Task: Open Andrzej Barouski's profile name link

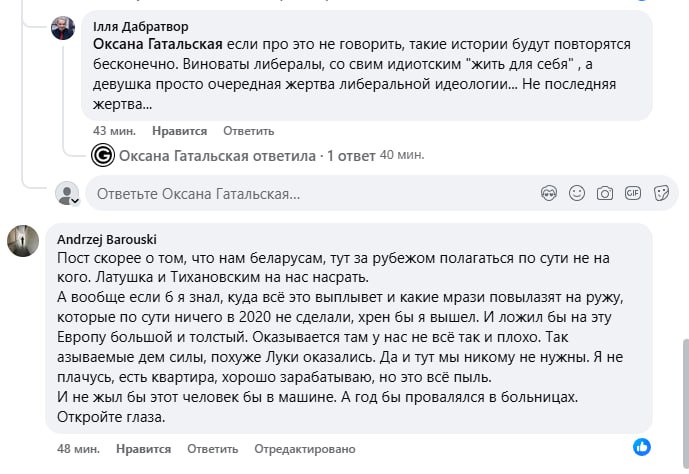Action: 107,239
